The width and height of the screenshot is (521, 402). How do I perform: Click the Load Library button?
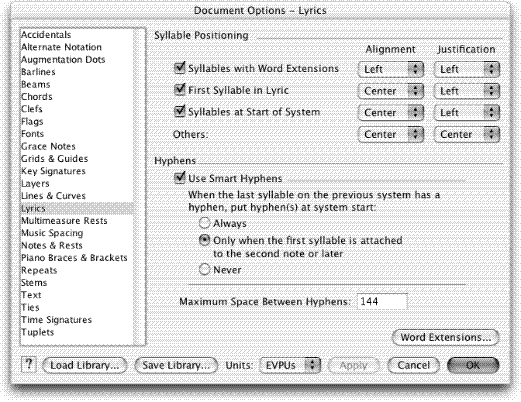coord(85,365)
